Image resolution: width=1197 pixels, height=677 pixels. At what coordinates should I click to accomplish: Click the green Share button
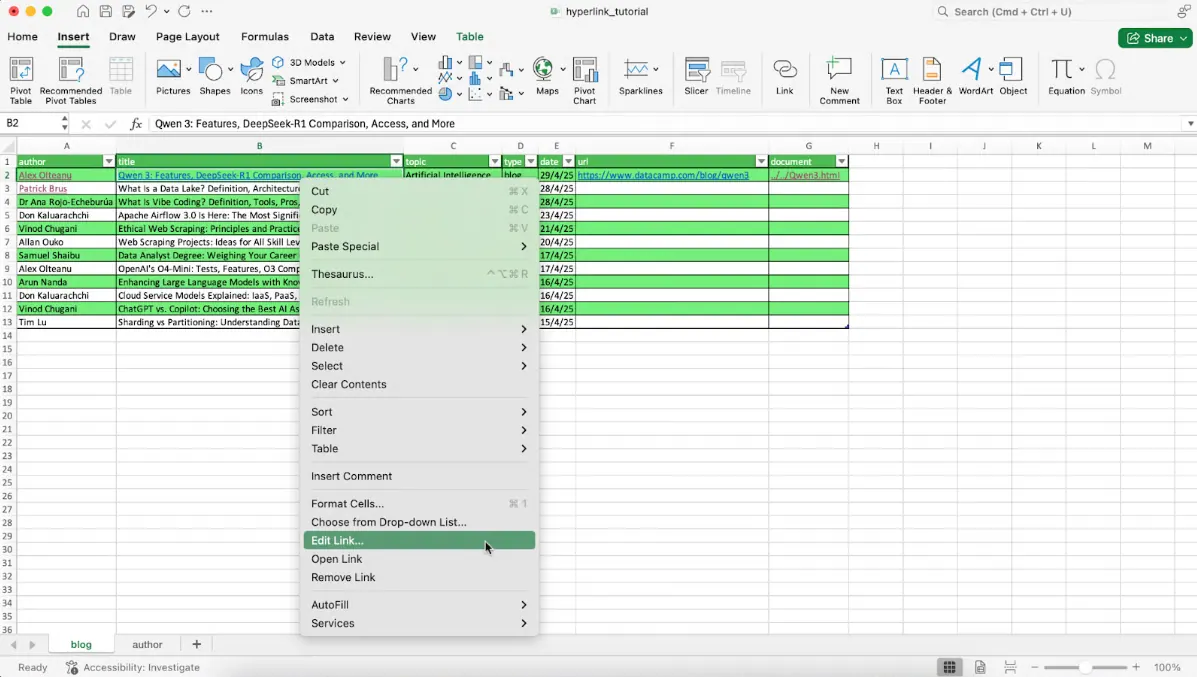[1155, 38]
